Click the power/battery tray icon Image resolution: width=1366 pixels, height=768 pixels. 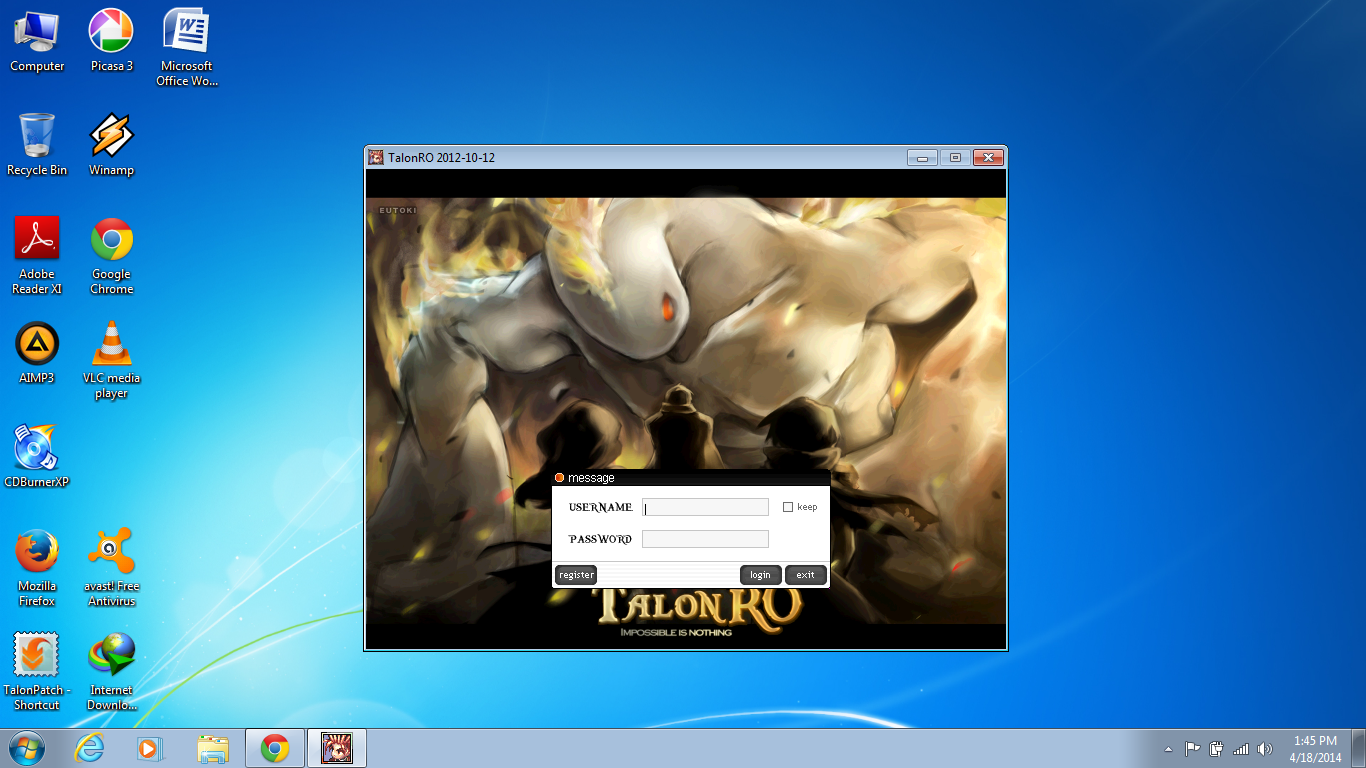click(1216, 749)
